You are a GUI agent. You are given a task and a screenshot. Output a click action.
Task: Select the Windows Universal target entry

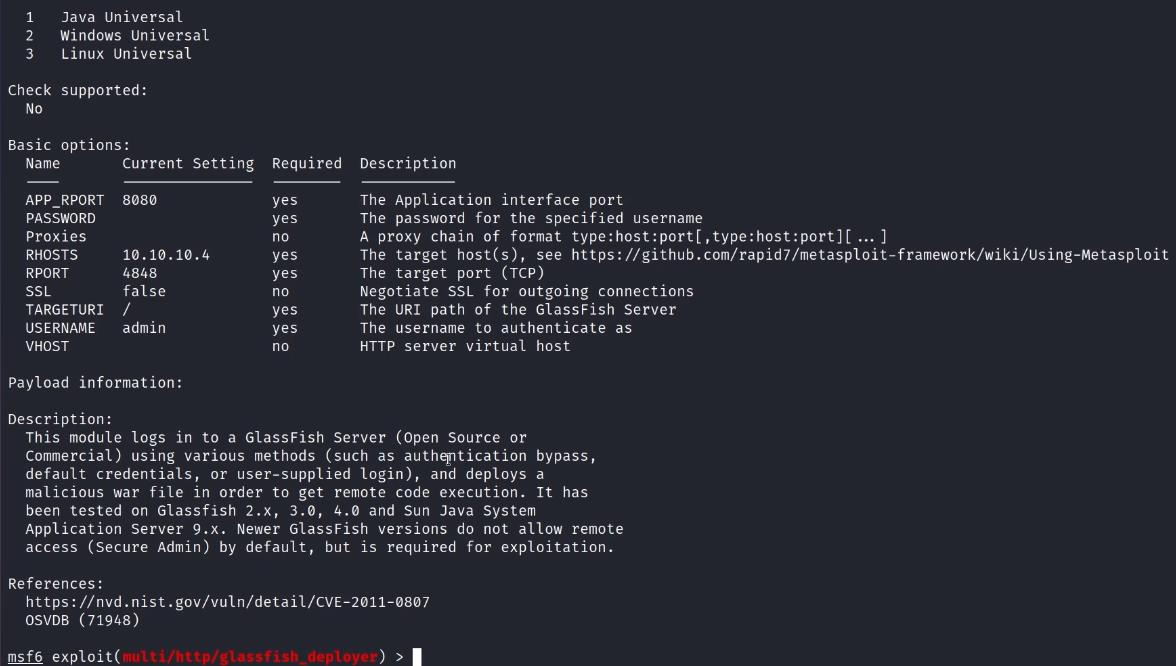(x=135, y=35)
